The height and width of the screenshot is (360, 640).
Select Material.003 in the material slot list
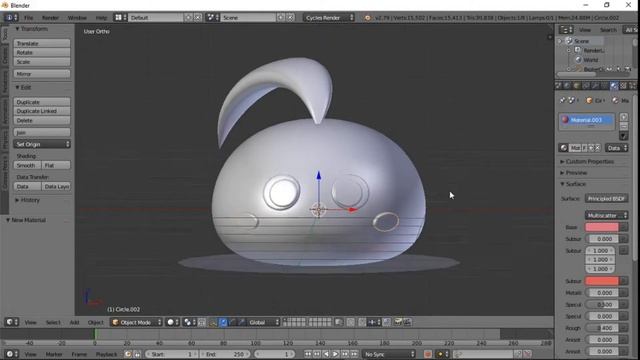point(587,120)
